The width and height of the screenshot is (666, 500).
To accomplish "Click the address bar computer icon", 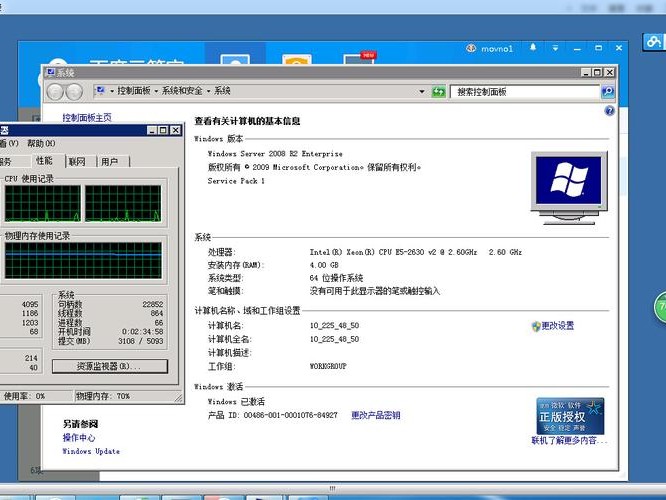I will (x=101, y=90).
